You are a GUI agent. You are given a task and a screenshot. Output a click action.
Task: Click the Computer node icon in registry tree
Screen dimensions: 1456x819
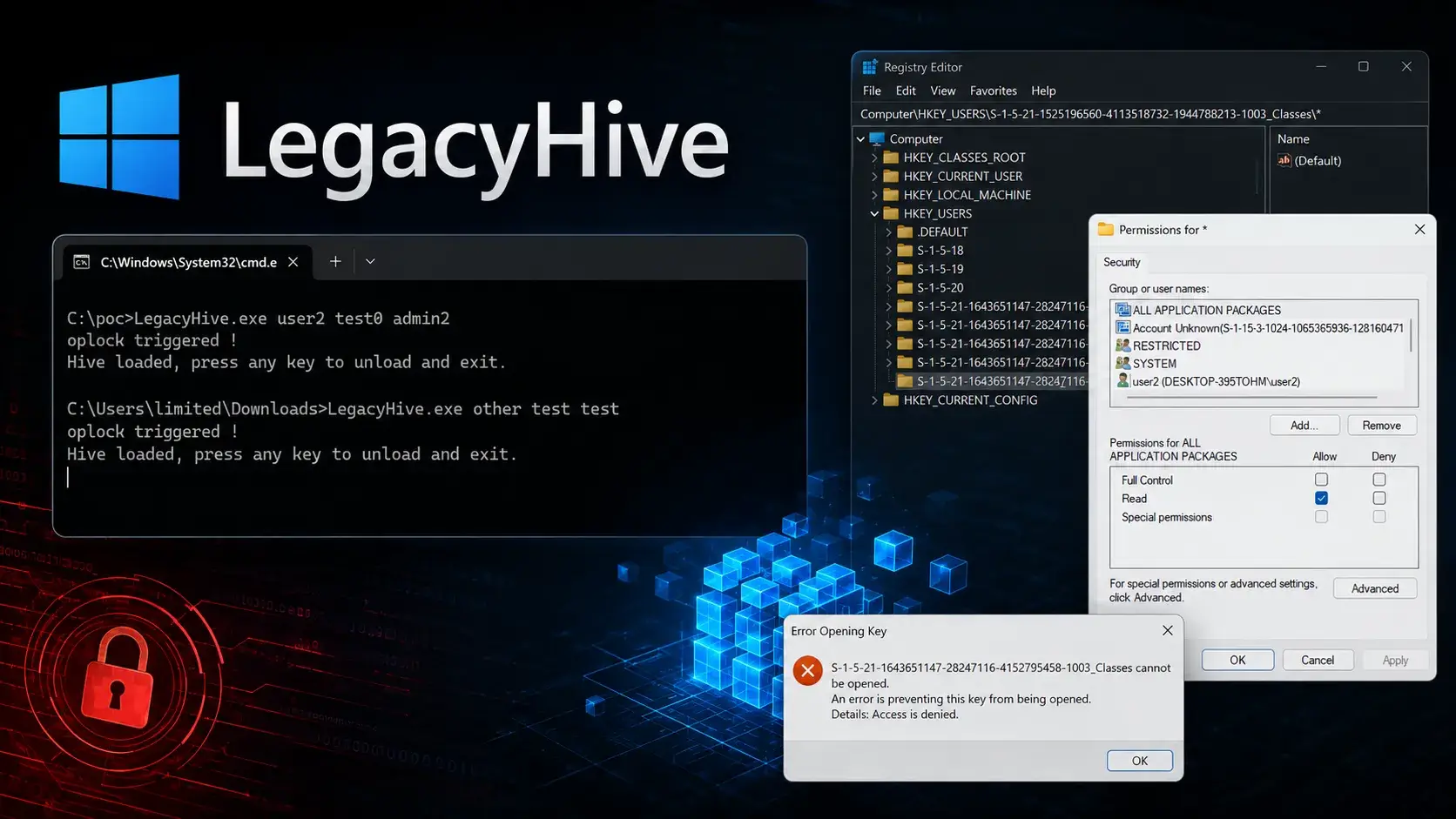877,139
